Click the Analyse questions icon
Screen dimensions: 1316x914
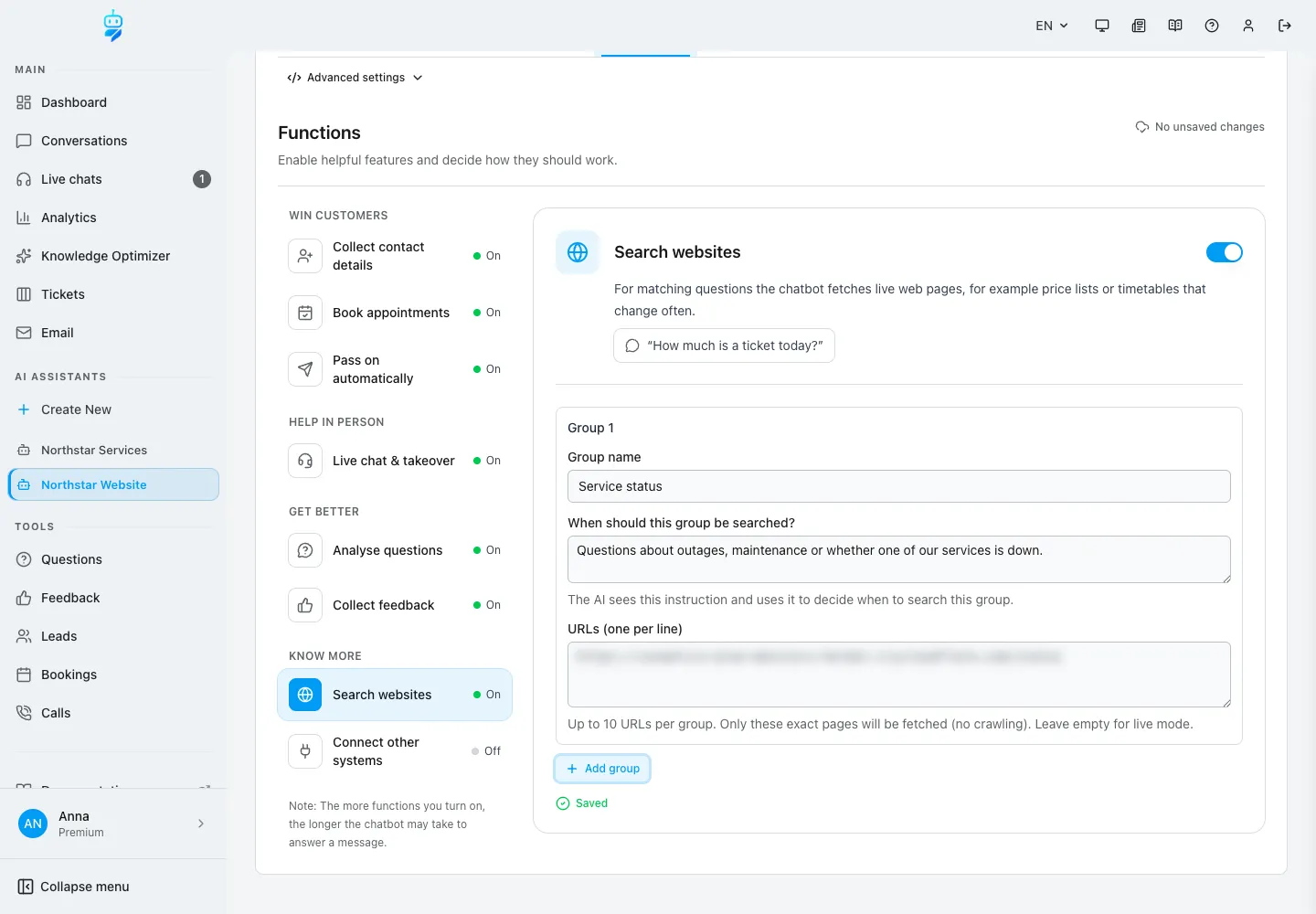(x=305, y=550)
